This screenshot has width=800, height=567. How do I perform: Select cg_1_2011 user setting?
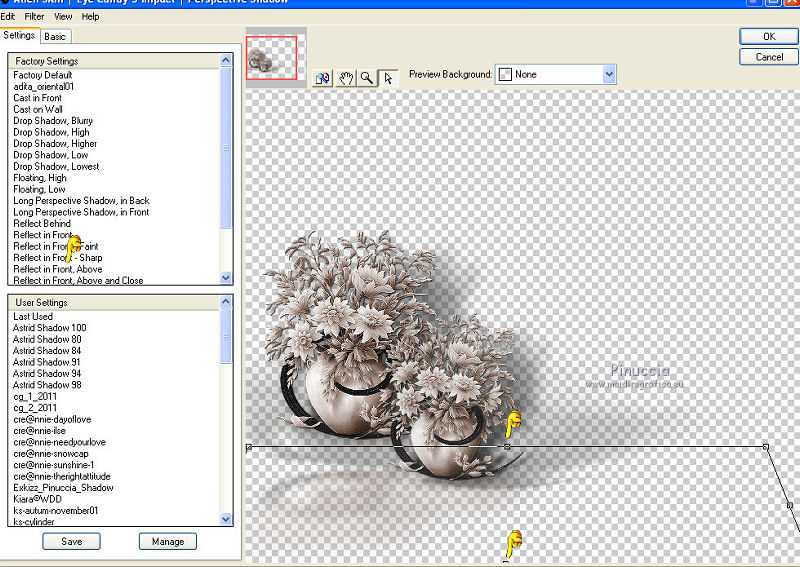pos(35,397)
